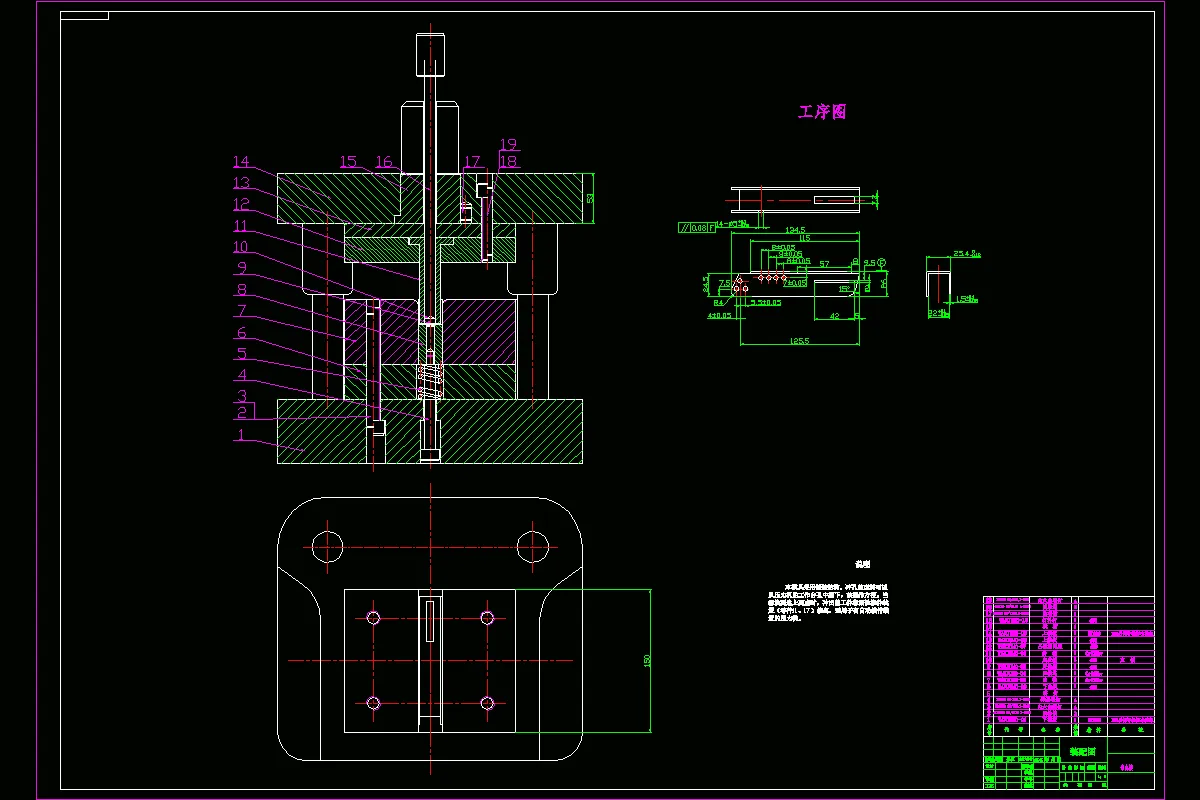Click the 150 vertical plan-view dimension
Screen dimensions: 1200x800
648,661
